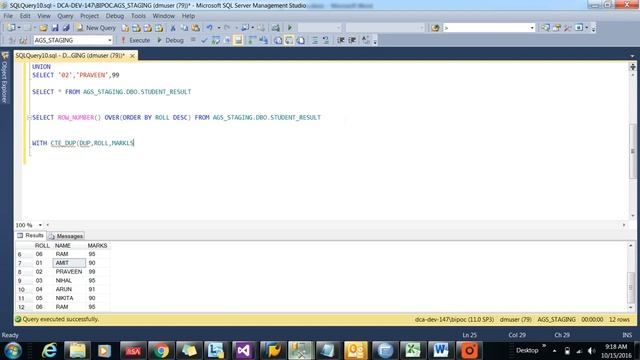
Task: Click the NAME column header
Action: tap(69, 246)
